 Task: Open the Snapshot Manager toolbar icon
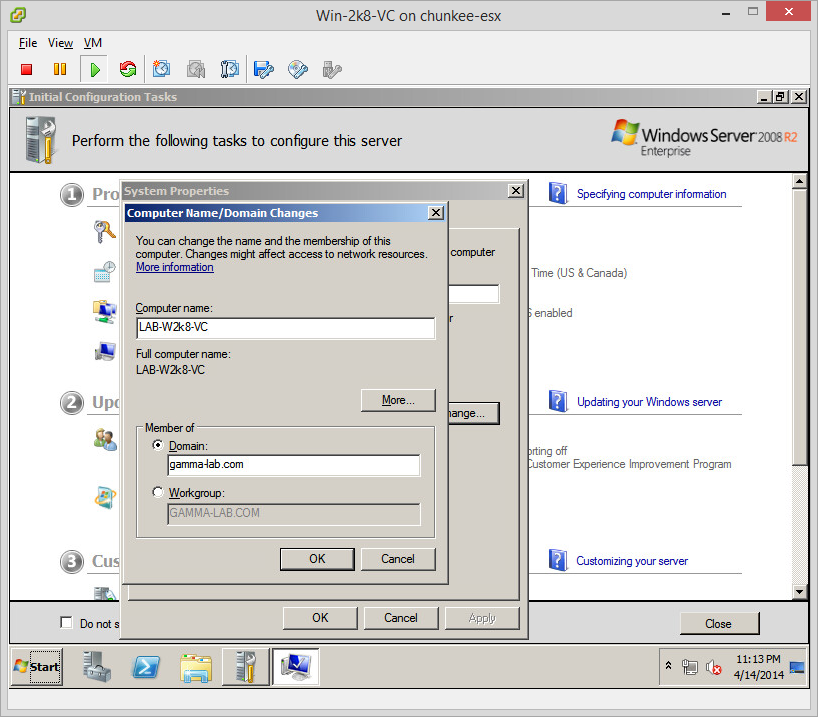(230, 69)
